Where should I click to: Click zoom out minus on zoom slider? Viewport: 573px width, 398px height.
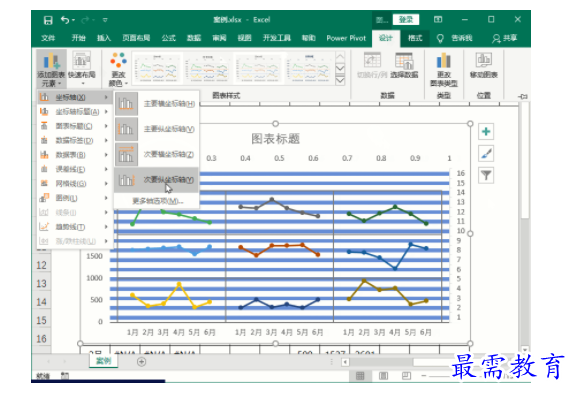pos(424,376)
